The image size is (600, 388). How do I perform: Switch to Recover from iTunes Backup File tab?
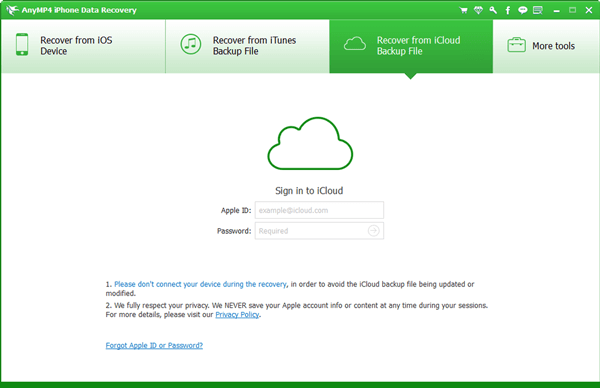pos(248,46)
